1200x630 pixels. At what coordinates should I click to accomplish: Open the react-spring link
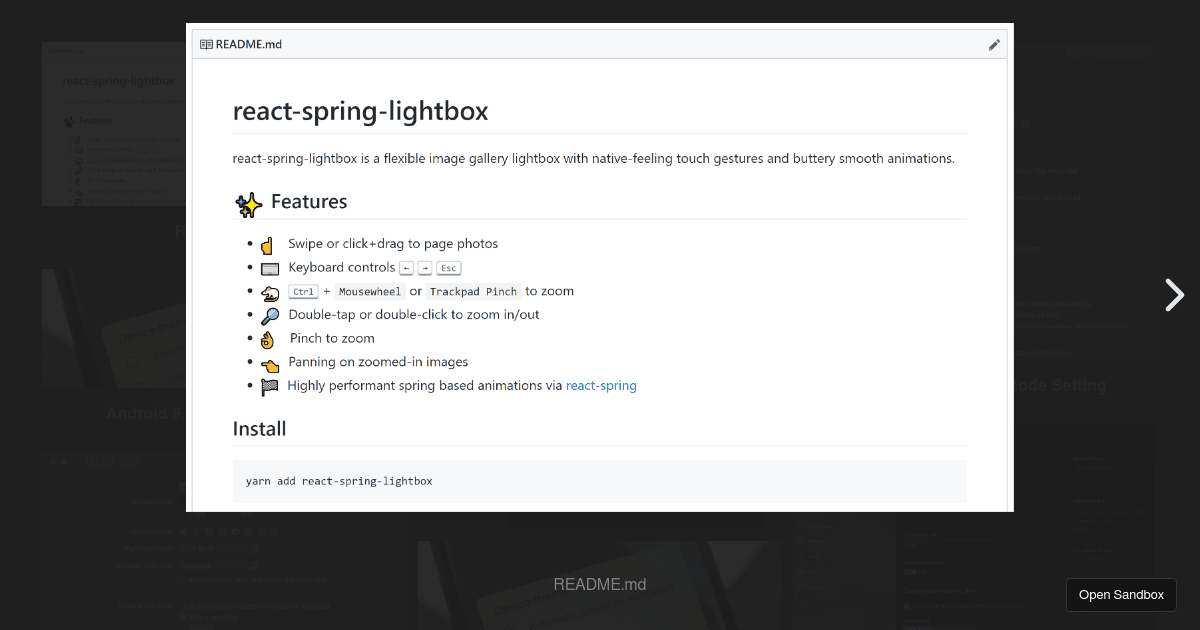pyautogui.click(x=601, y=385)
